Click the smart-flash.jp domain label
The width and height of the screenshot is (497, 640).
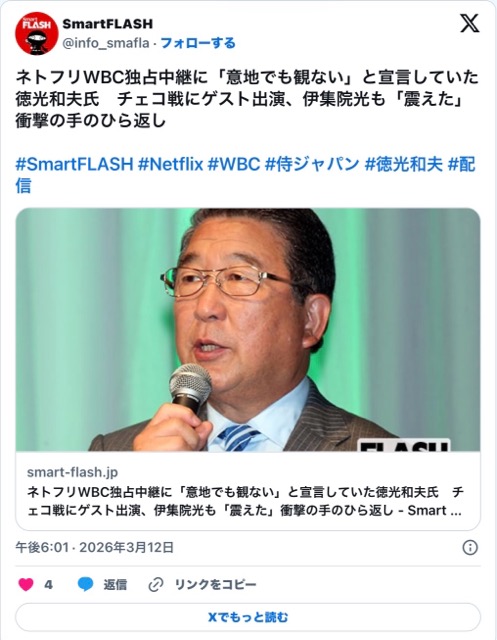(x=72, y=472)
